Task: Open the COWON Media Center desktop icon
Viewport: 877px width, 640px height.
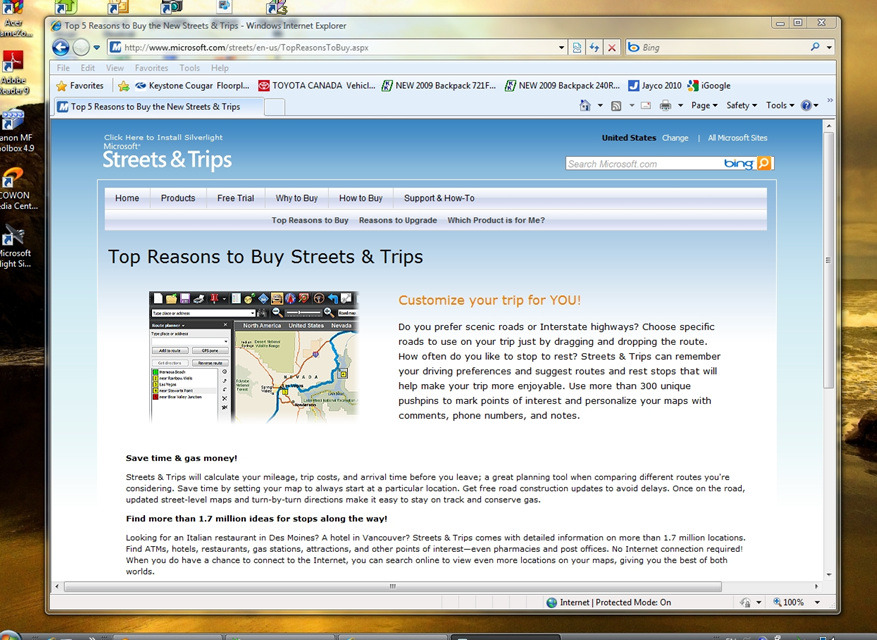Action: pyautogui.click(x=16, y=189)
